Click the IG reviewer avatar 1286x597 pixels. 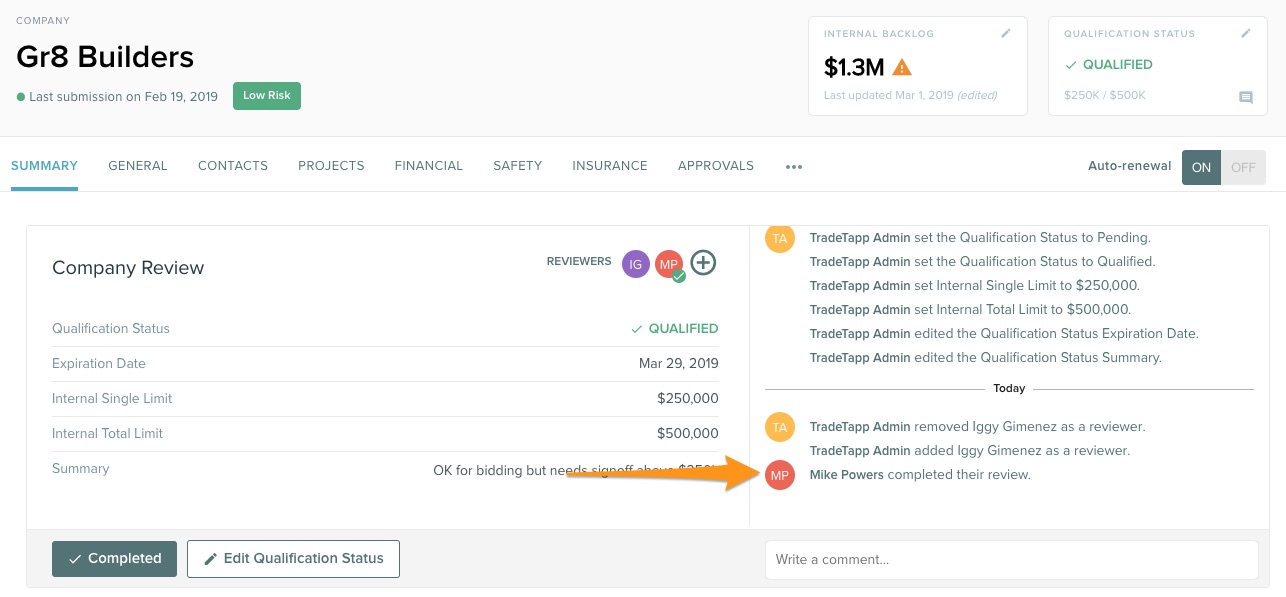635,263
